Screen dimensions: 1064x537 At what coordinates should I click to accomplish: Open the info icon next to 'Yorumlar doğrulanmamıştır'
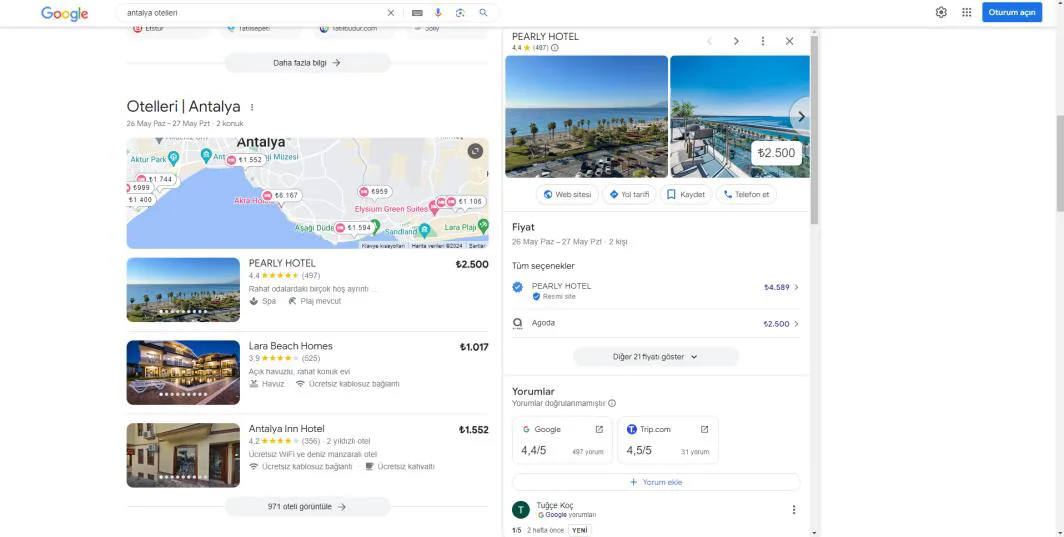pyautogui.click(x=612, y=403)
